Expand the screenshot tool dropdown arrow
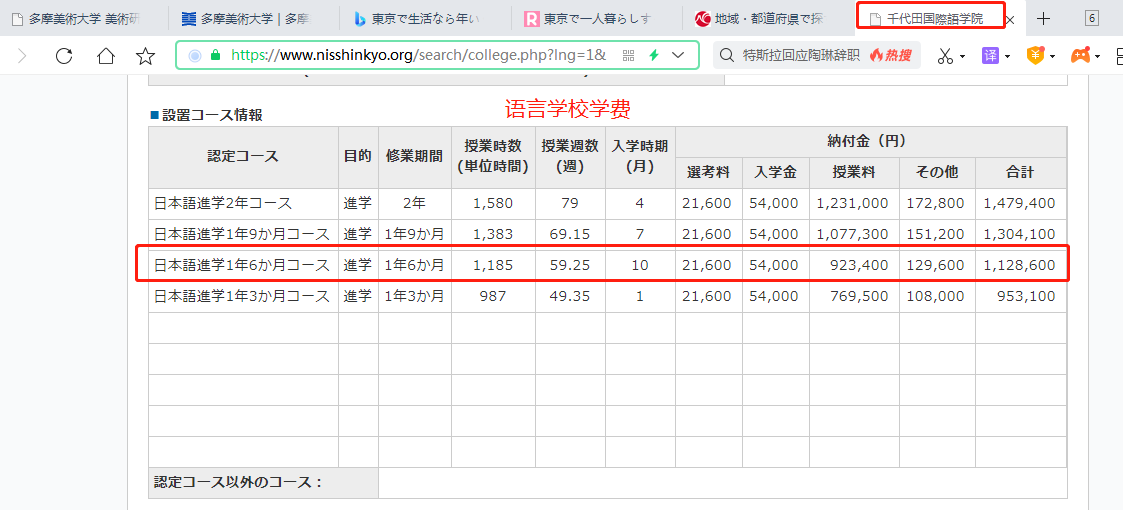 (963, 57)
